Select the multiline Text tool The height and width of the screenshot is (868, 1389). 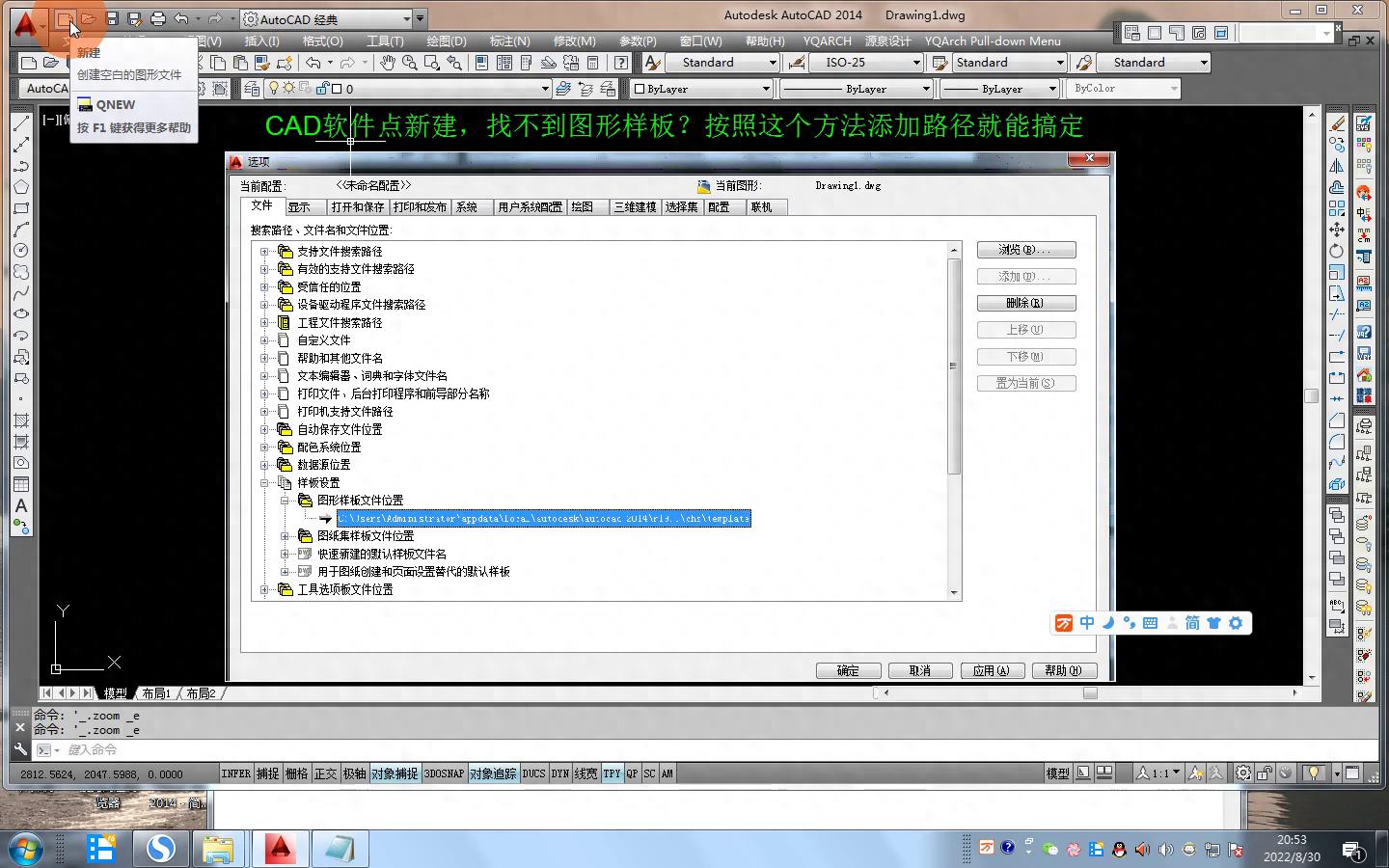pyautogui.click(x=20, y=506)
